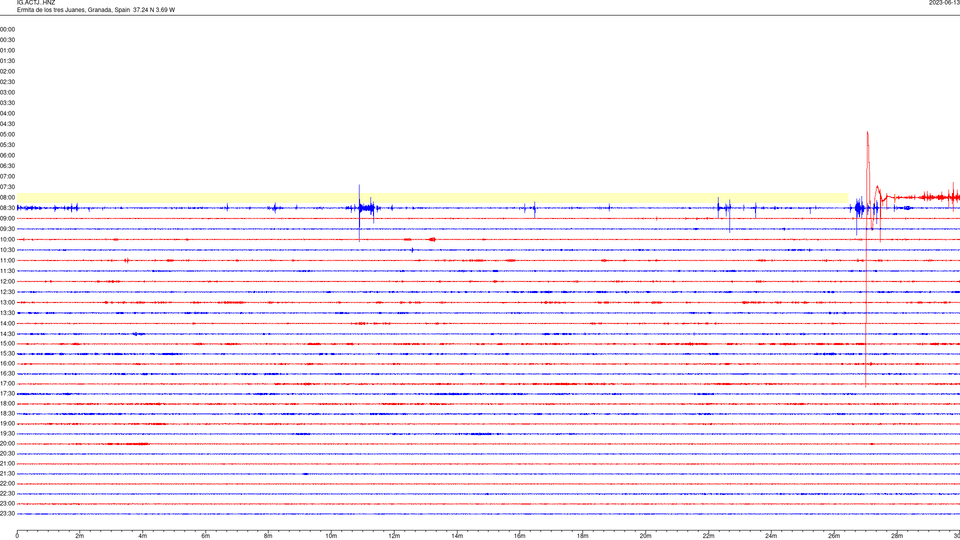Select the 15:00 trace time label
The height and width of the screenshot is (540, 960).
[7, 343]
